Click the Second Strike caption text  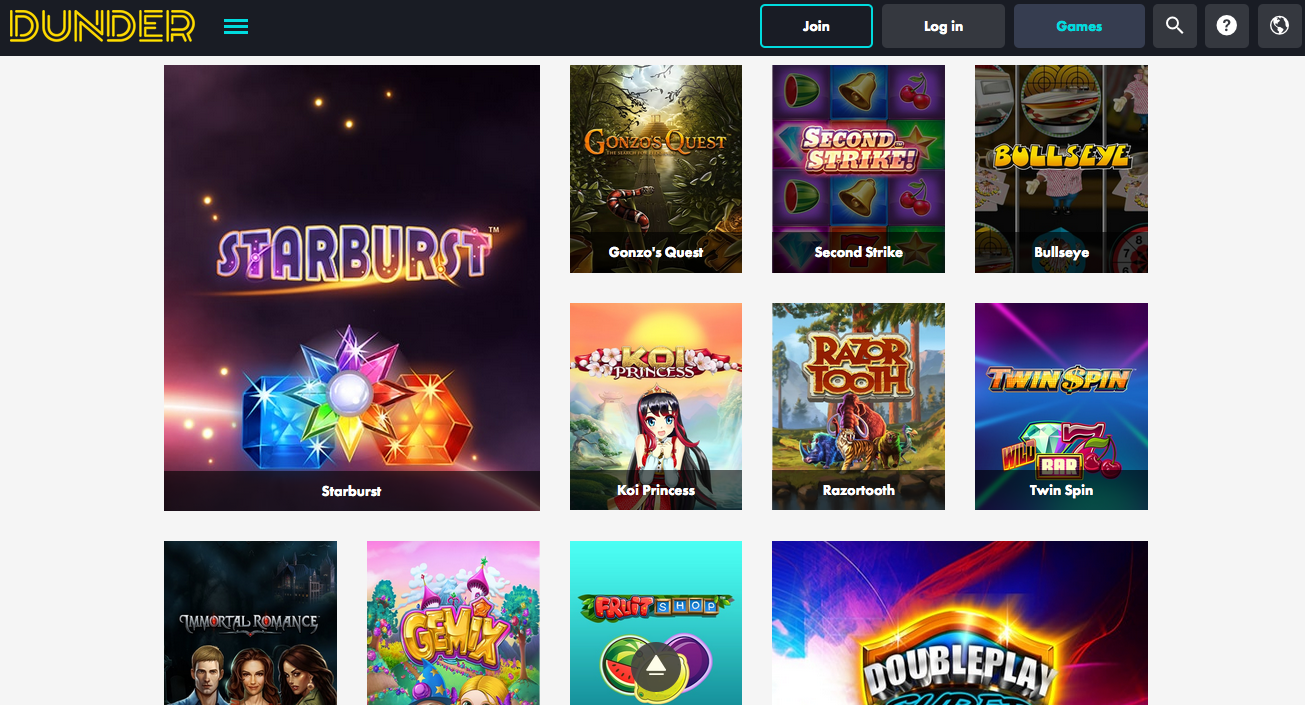[x=858, y=252]
